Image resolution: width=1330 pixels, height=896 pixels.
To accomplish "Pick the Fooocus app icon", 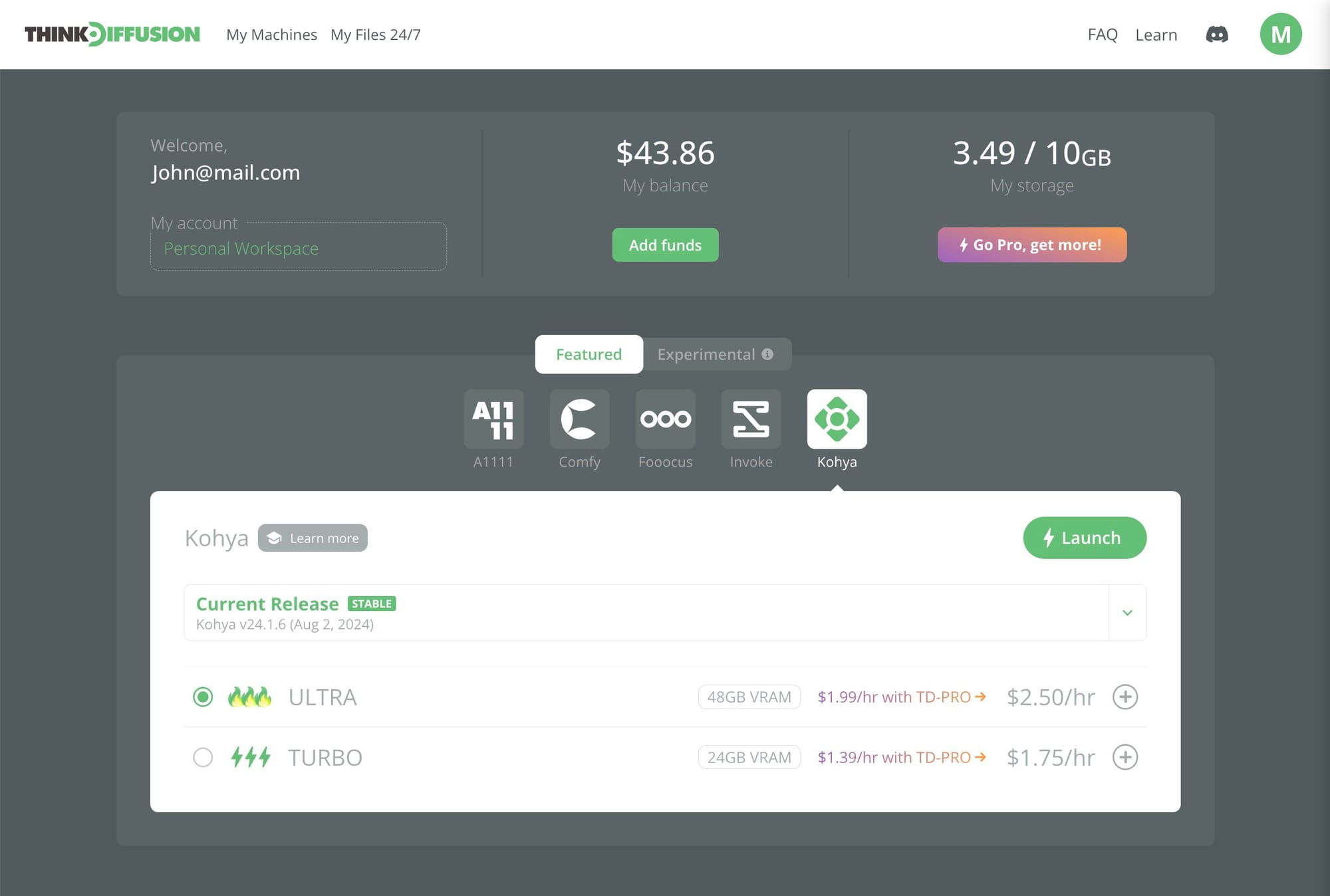I will coord(665,419).
